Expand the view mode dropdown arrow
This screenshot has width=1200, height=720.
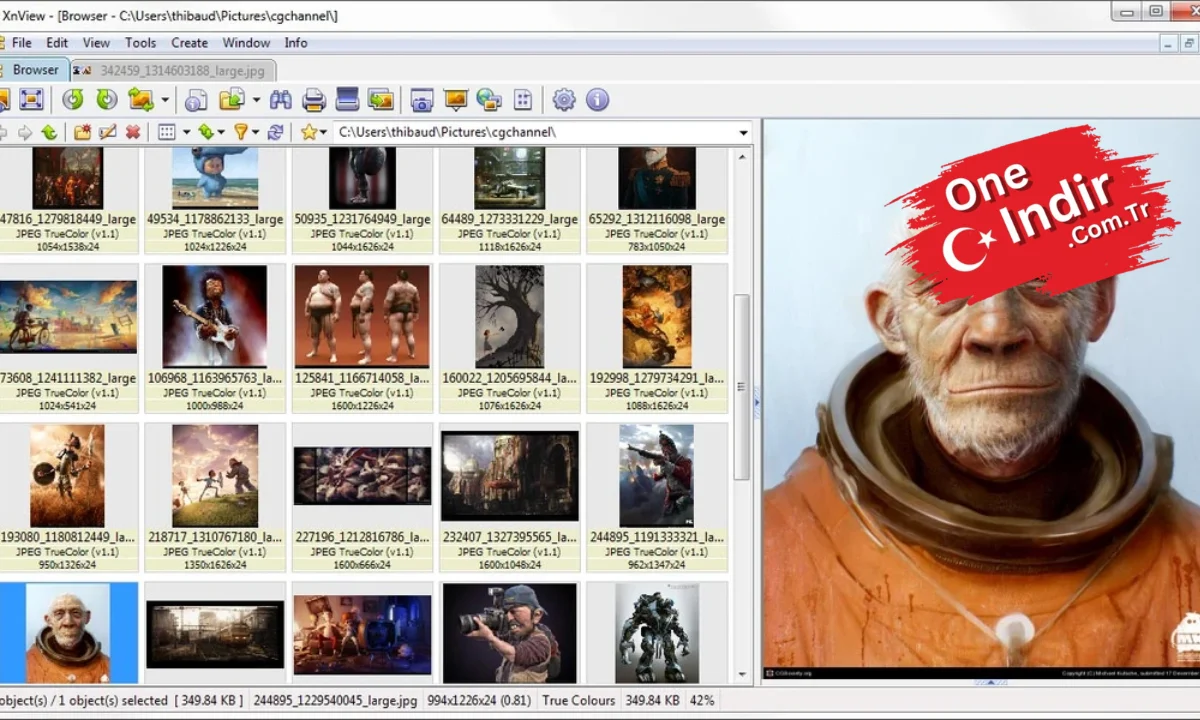[x=186, y=133]
